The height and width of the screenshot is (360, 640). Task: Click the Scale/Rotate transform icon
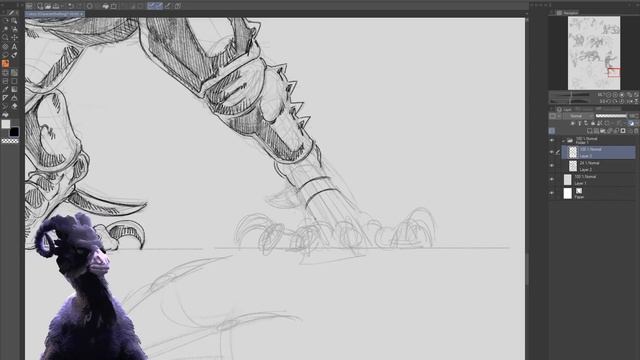(114, 6)
